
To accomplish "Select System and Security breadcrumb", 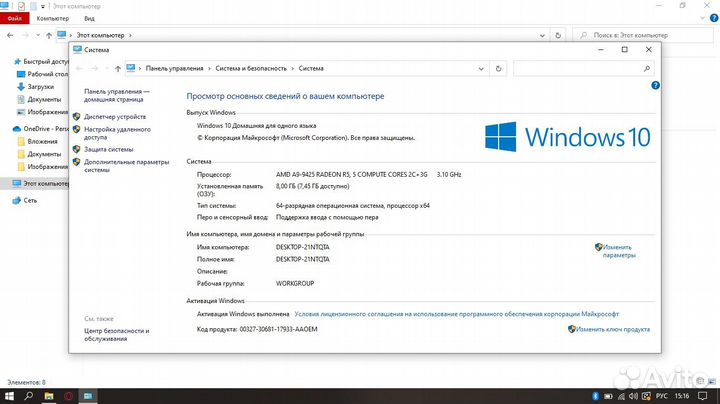I will pos(251,68).
